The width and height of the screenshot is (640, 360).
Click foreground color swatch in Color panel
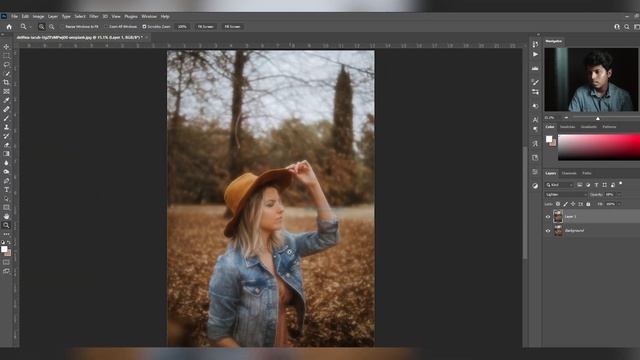coord(549,139)
